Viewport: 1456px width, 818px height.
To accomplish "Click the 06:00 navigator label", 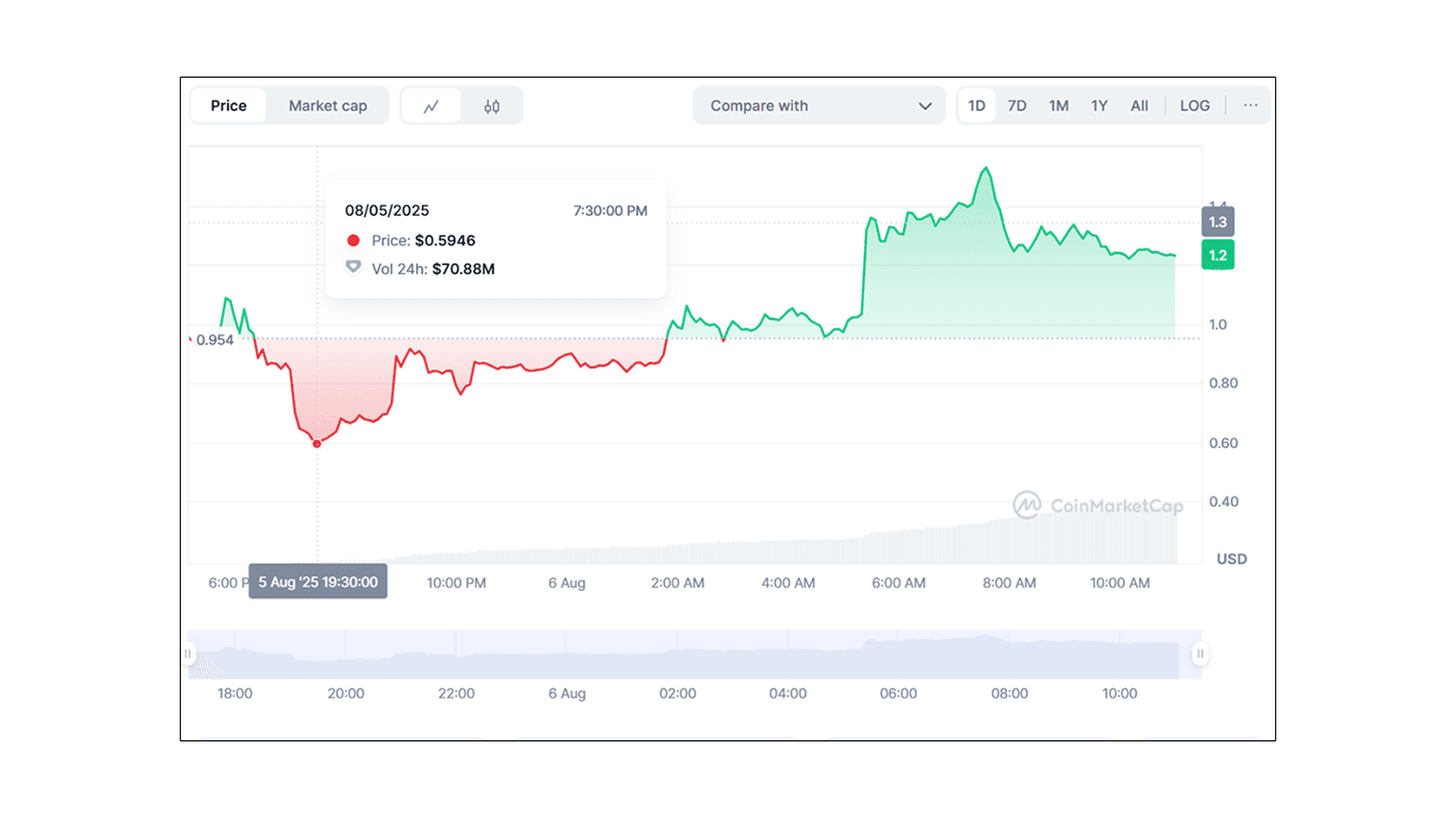I will pyautogui.click(x=899, y=693).
